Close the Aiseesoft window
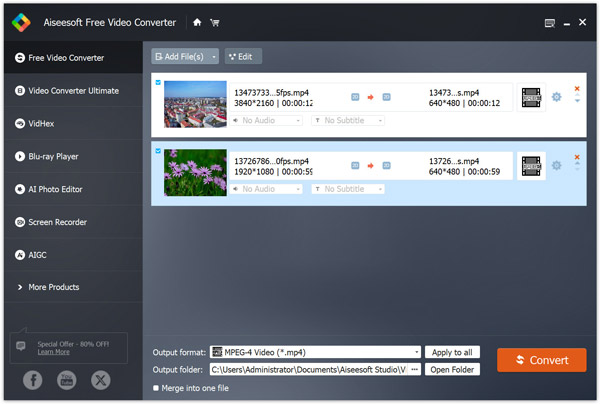600x404 pixels. [x=582, y=22]
